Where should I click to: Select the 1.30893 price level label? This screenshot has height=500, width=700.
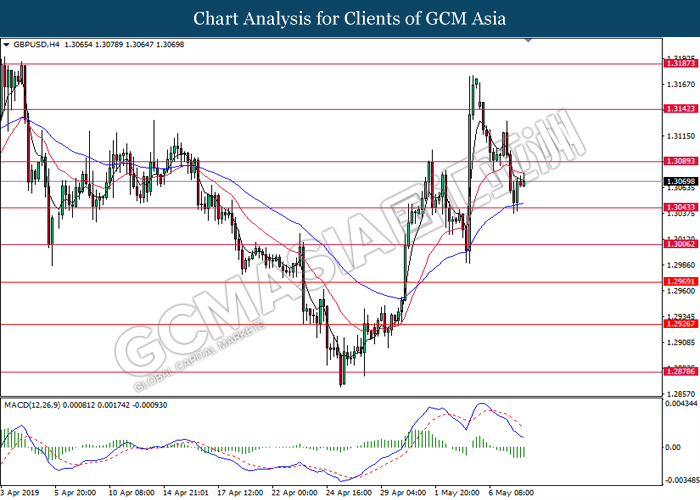[680, 161]
